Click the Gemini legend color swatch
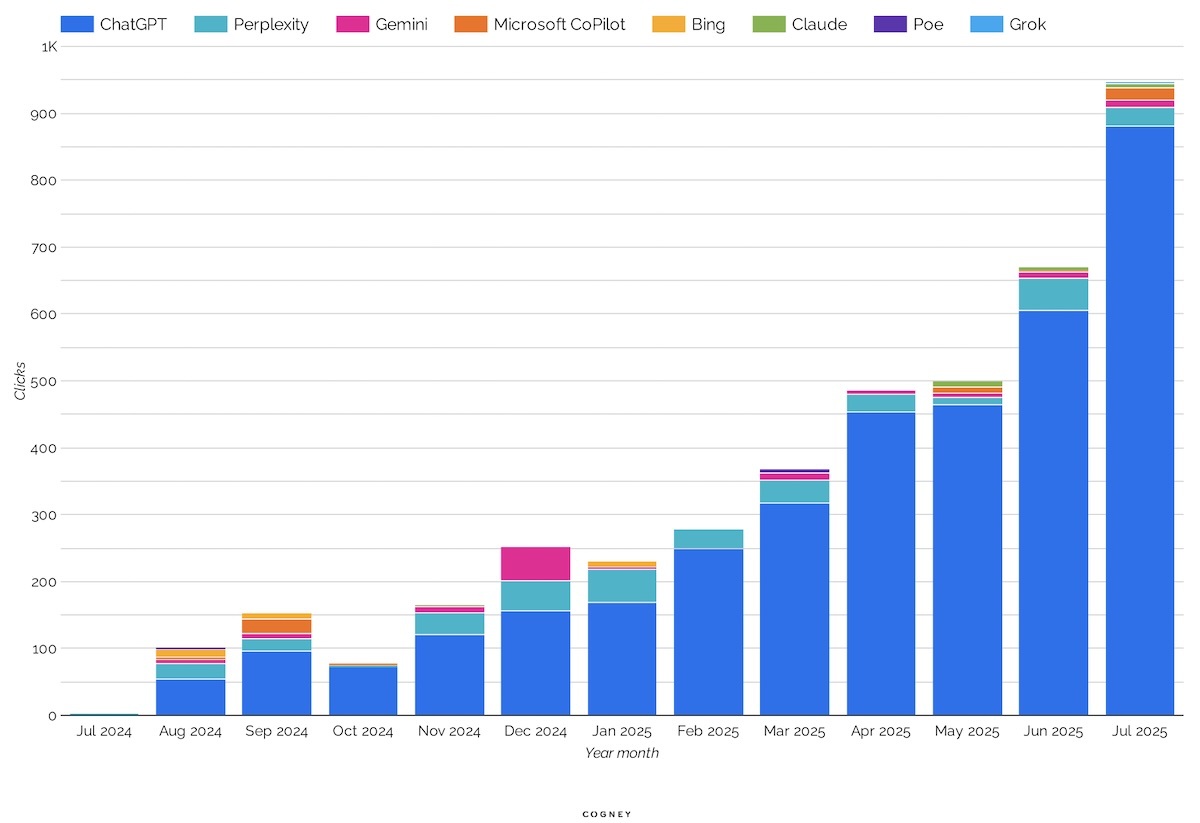Viewport: 1200px width, 823px height. point(353,24)
